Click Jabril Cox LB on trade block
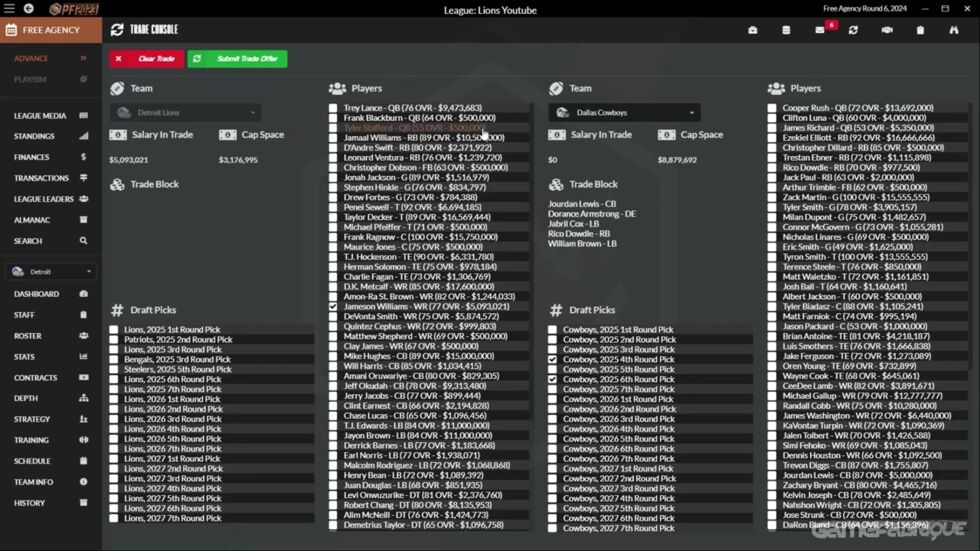This screenshot has height=551, width=980. click(x=574, y=224)
